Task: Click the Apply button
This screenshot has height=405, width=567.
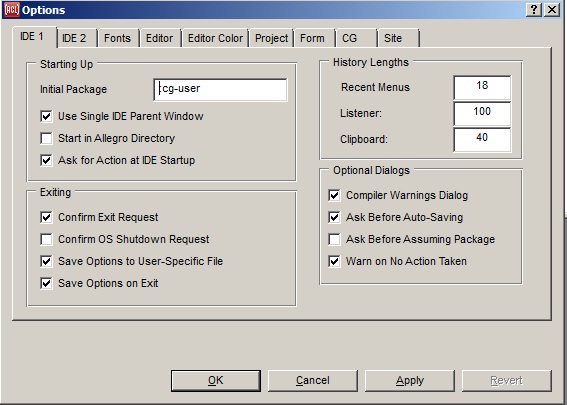Action: [410, 380]
